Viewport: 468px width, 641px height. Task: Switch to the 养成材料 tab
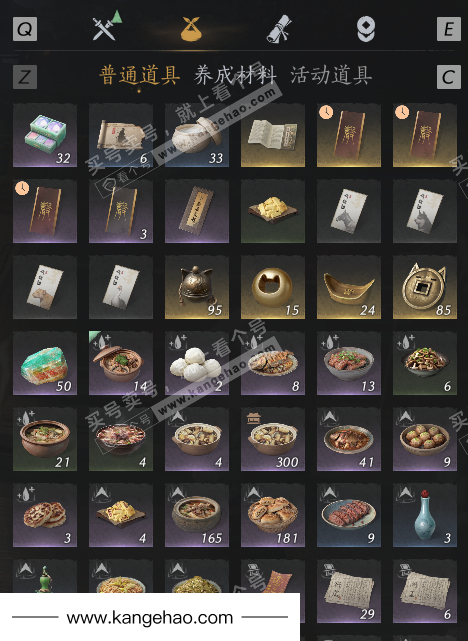[x=235, y=75]
